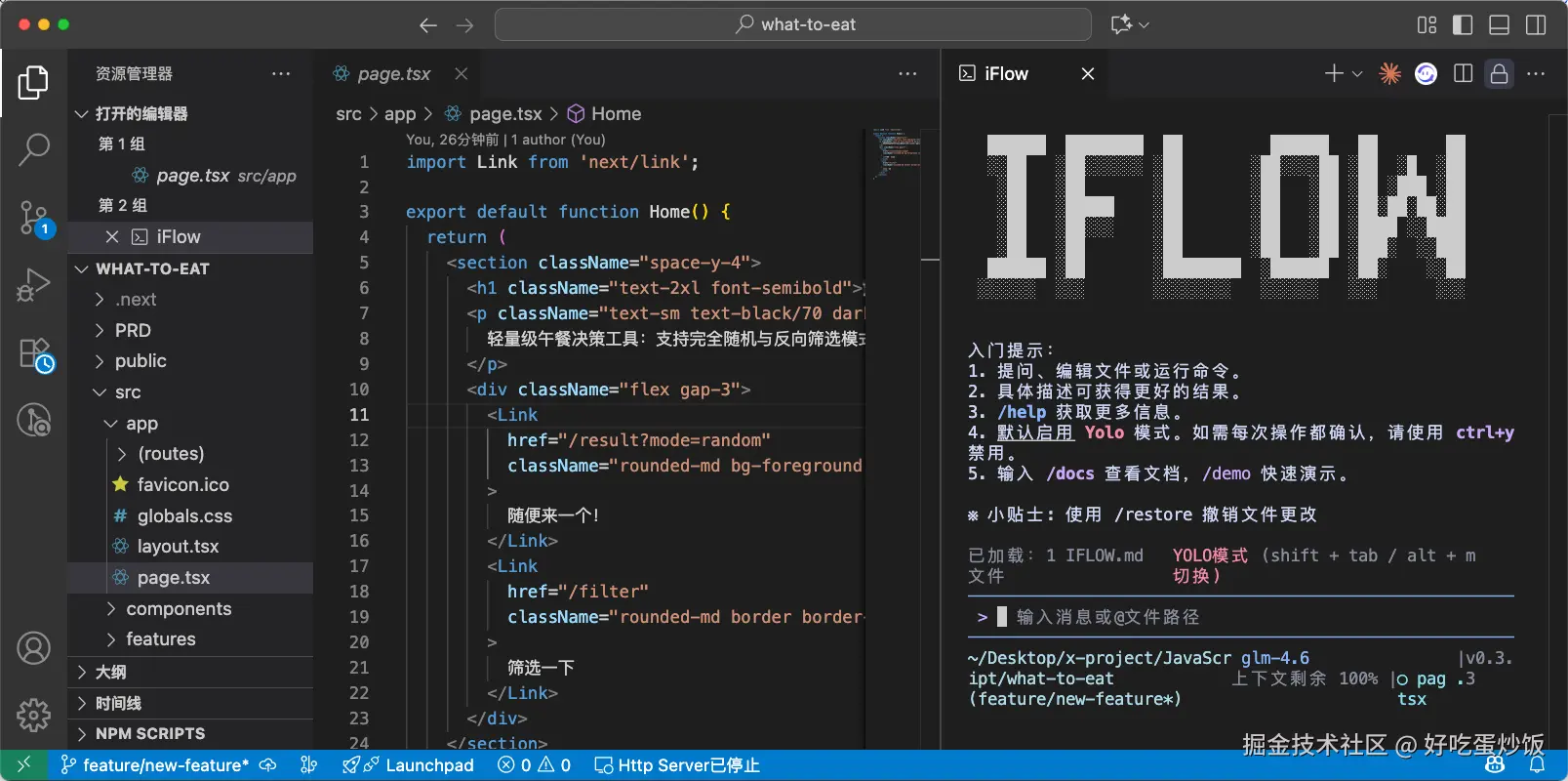Open the Accounts menu icon
The image size is (1568, 781).
click(33, 648)
